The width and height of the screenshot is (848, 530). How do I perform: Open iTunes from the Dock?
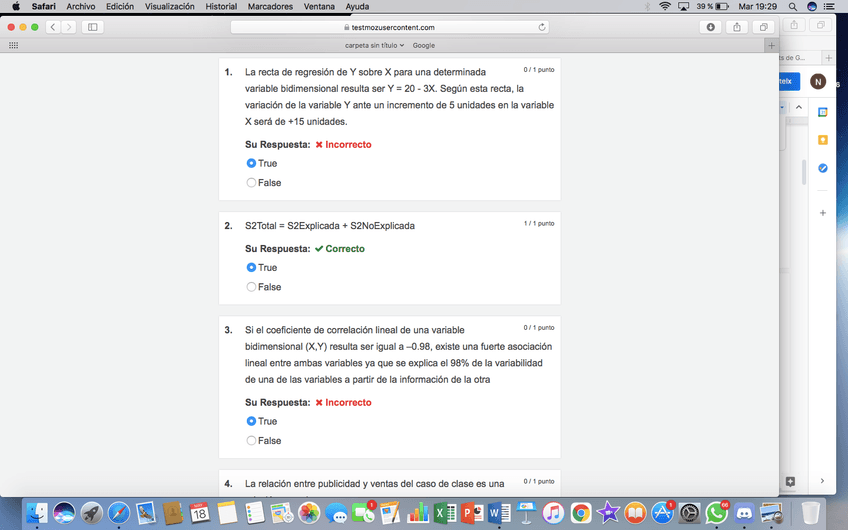[553, 513]
